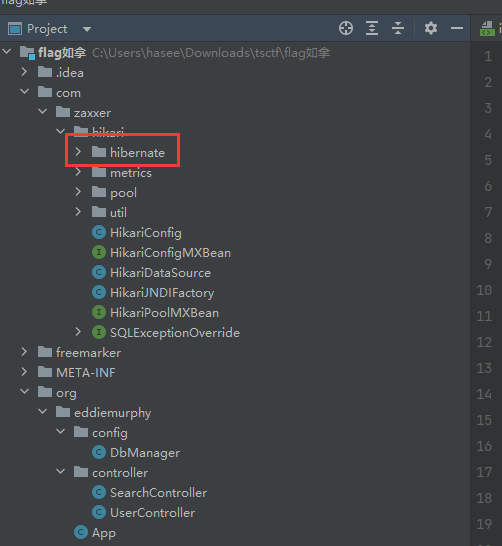Select the App class

(x=104, y=533)
